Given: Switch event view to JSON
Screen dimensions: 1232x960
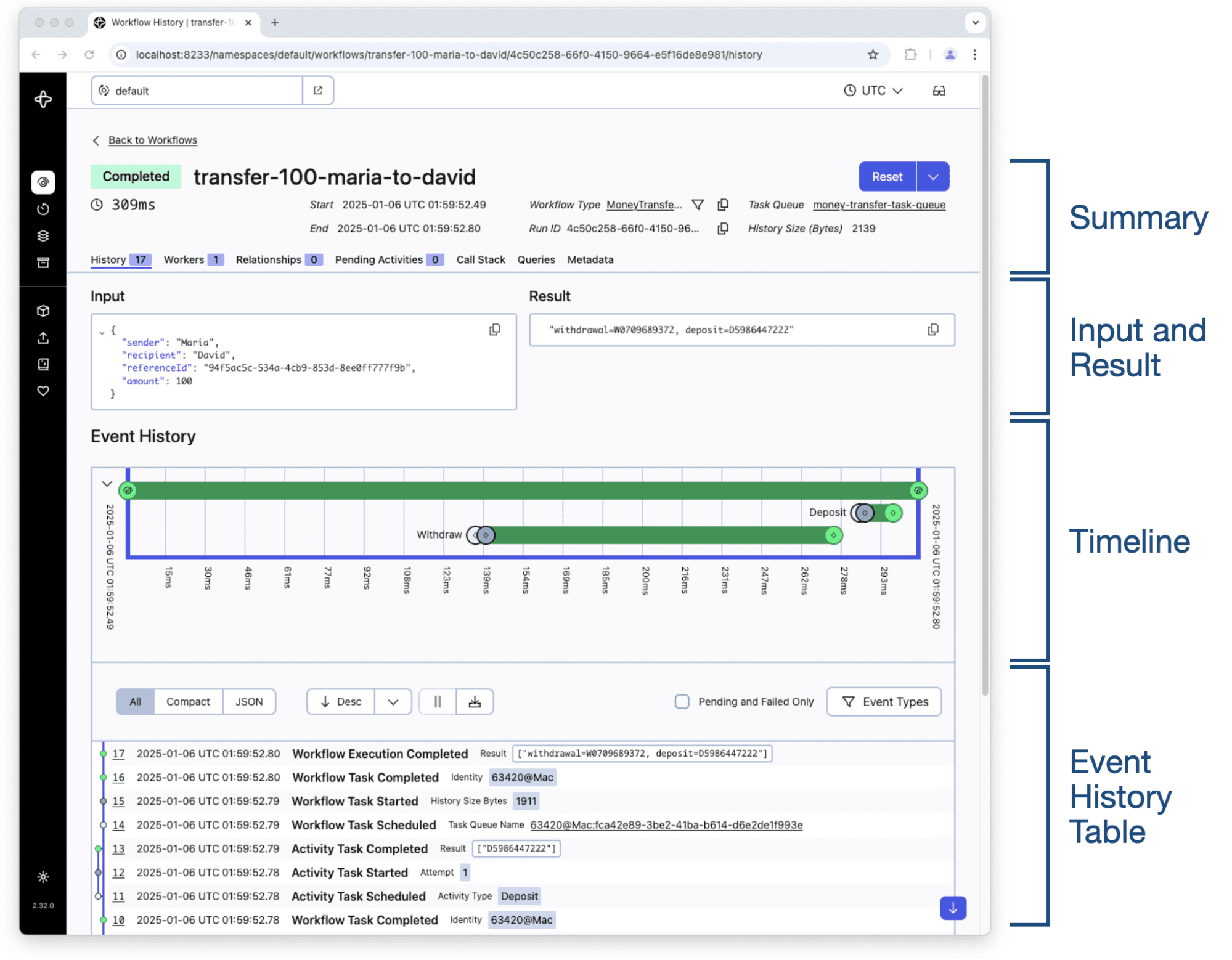Looking at the screenshot, I should (249, 702).
